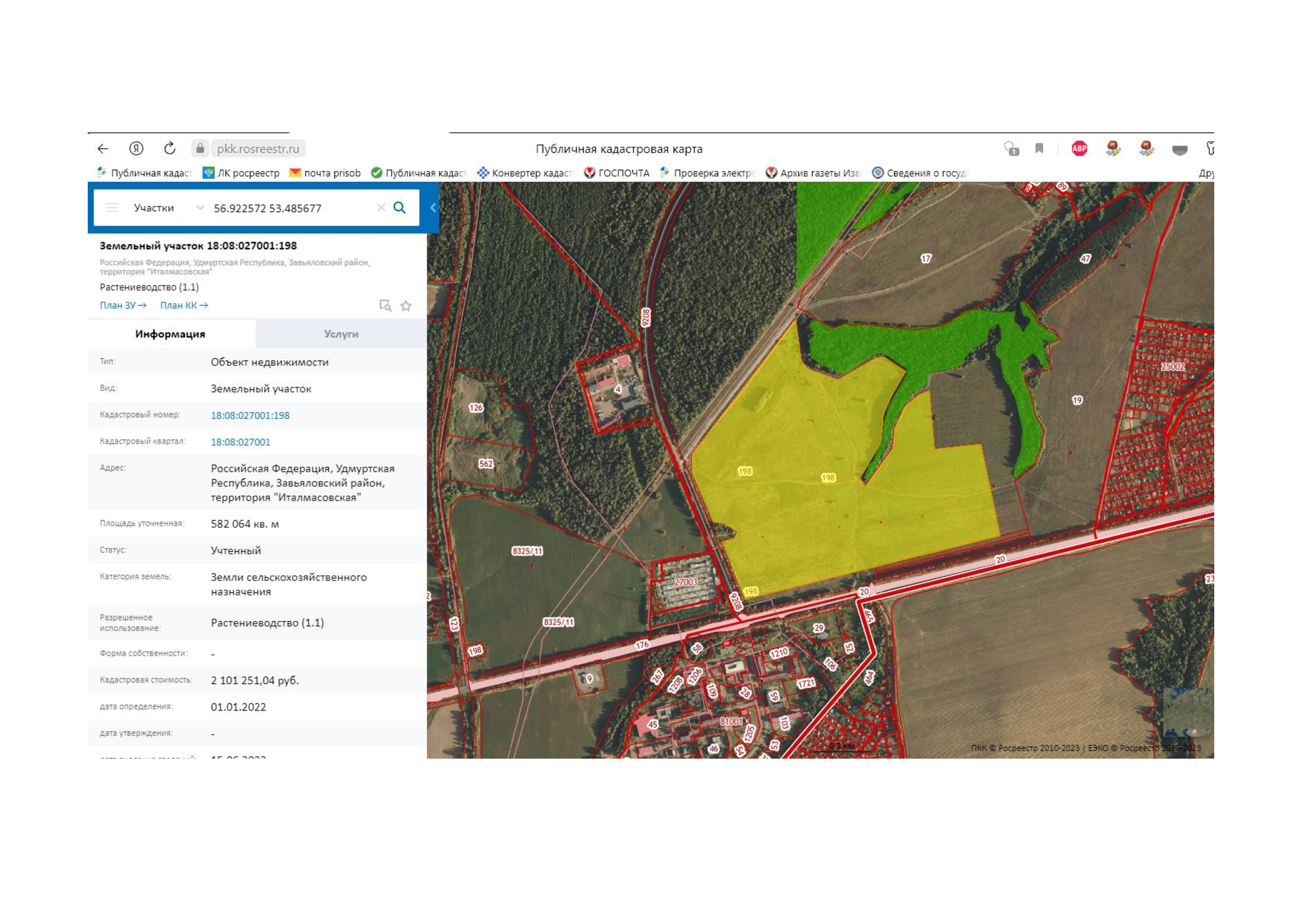Viewport: 1307px width, 924px height.
Task: Click the heading Земельный участок 18:08:027001:198
Action: (198, 246)
